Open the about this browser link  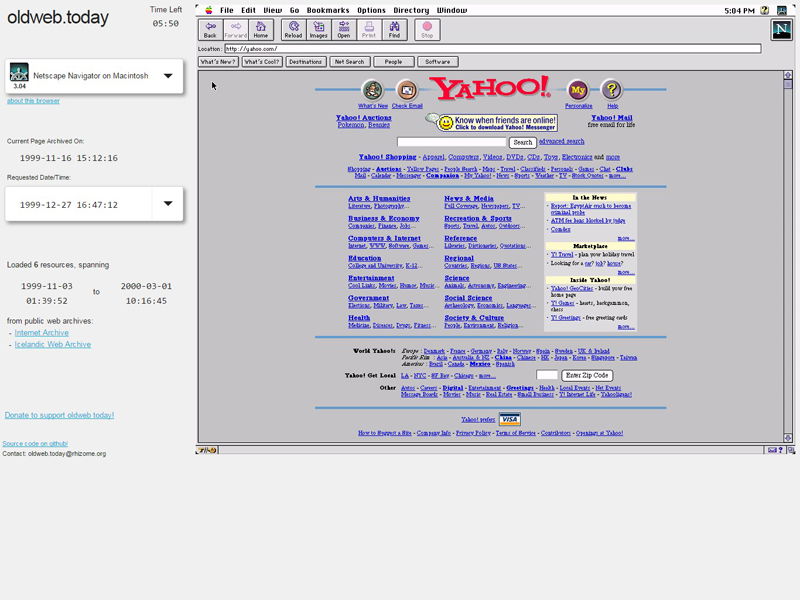pos(33,101)
